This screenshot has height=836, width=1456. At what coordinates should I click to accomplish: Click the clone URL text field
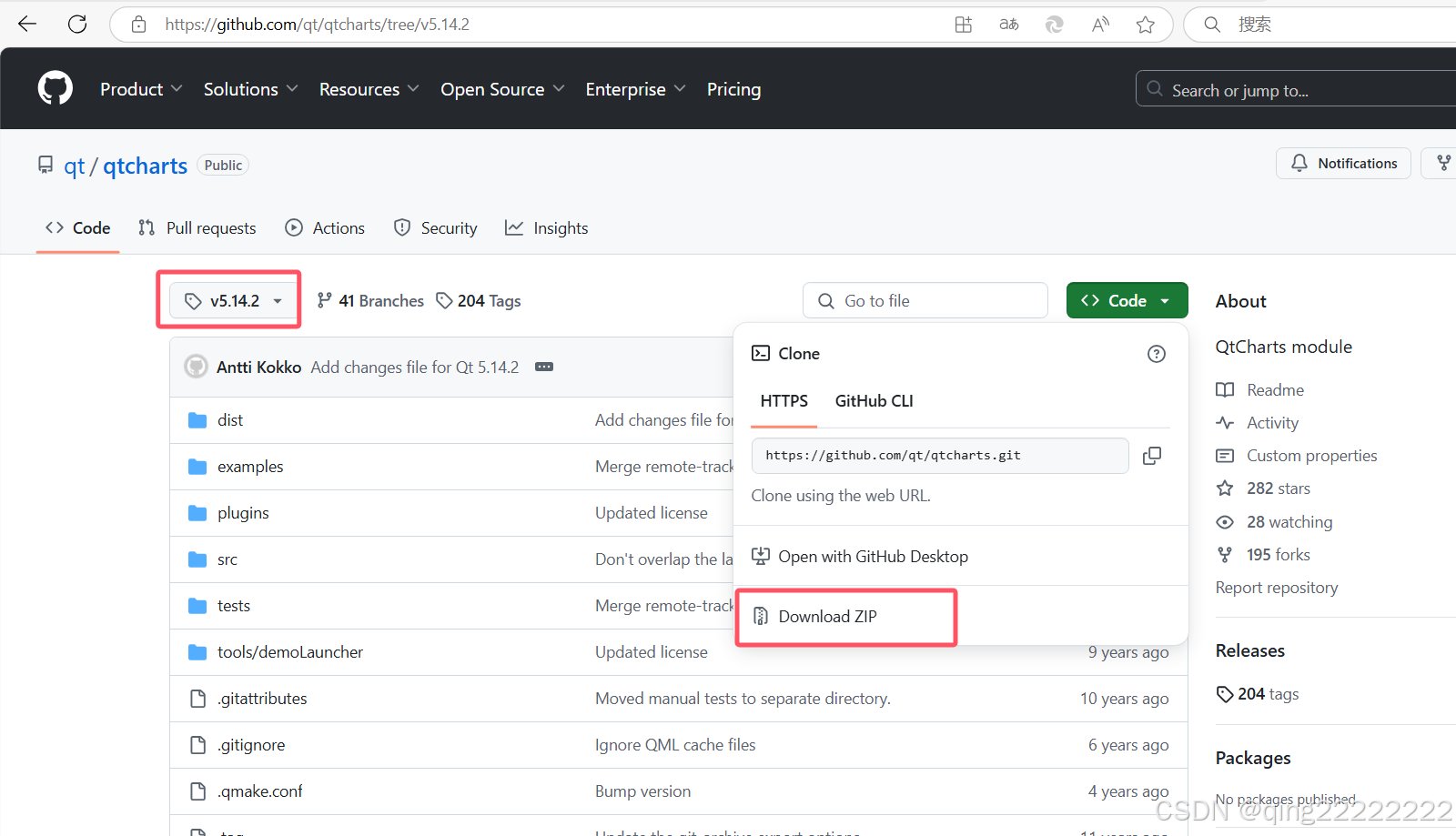[940, 456]
